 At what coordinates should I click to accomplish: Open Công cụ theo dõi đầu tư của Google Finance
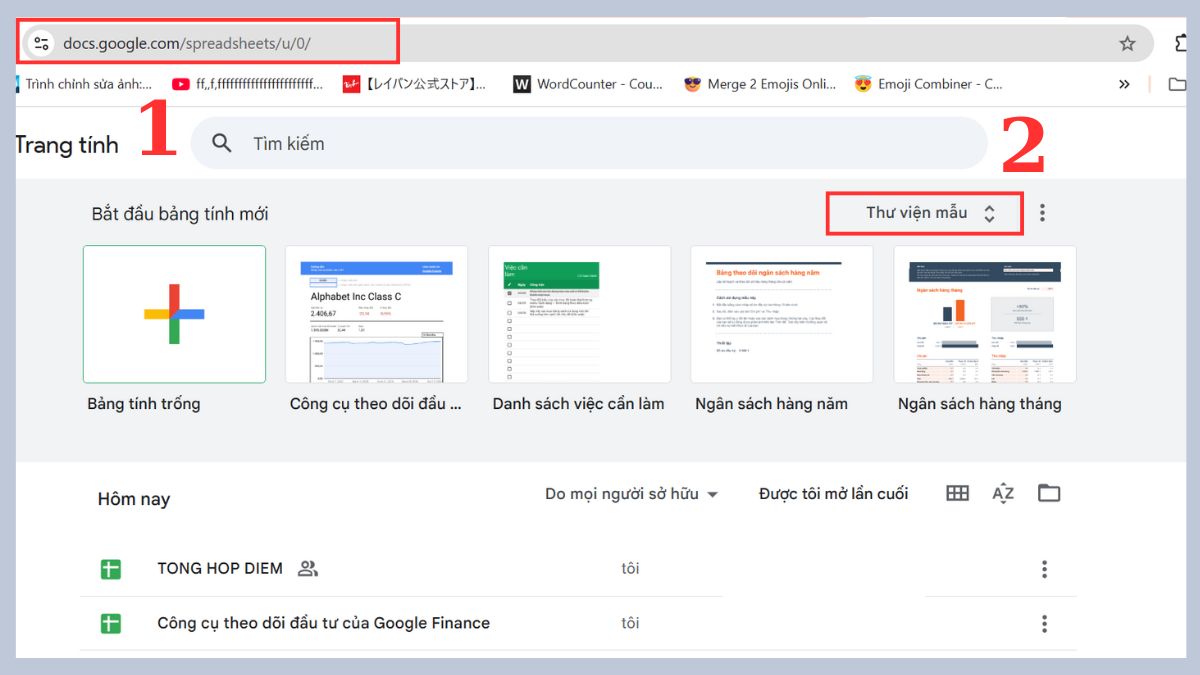[x=322, y=622]
